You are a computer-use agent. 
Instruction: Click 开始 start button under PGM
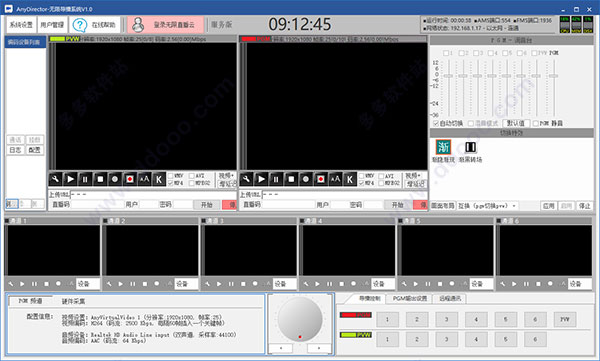(x=398, y=205)
